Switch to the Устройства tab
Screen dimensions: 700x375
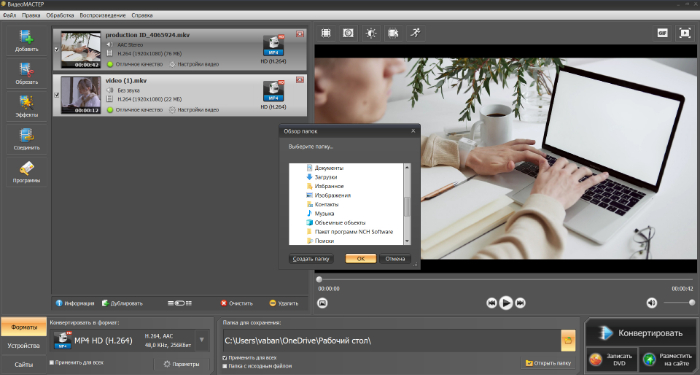[x=24, y=346]
